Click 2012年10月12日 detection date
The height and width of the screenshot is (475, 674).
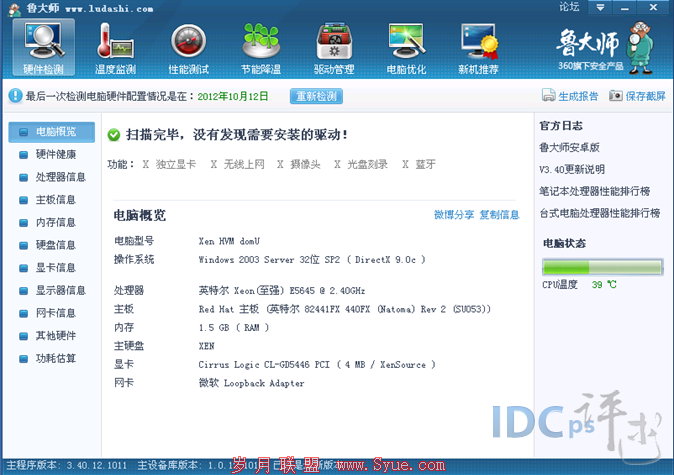coord(233,96)
